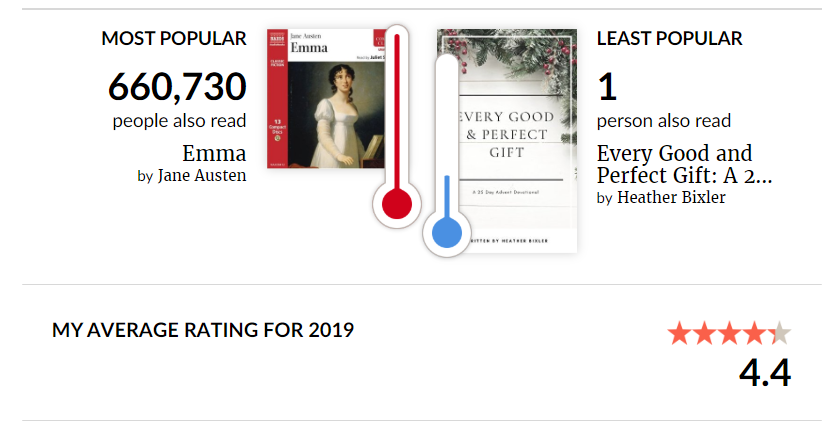Open the Emma audiobook cover
This screenshot has height=434, width=839.
(x=326, y=98)
